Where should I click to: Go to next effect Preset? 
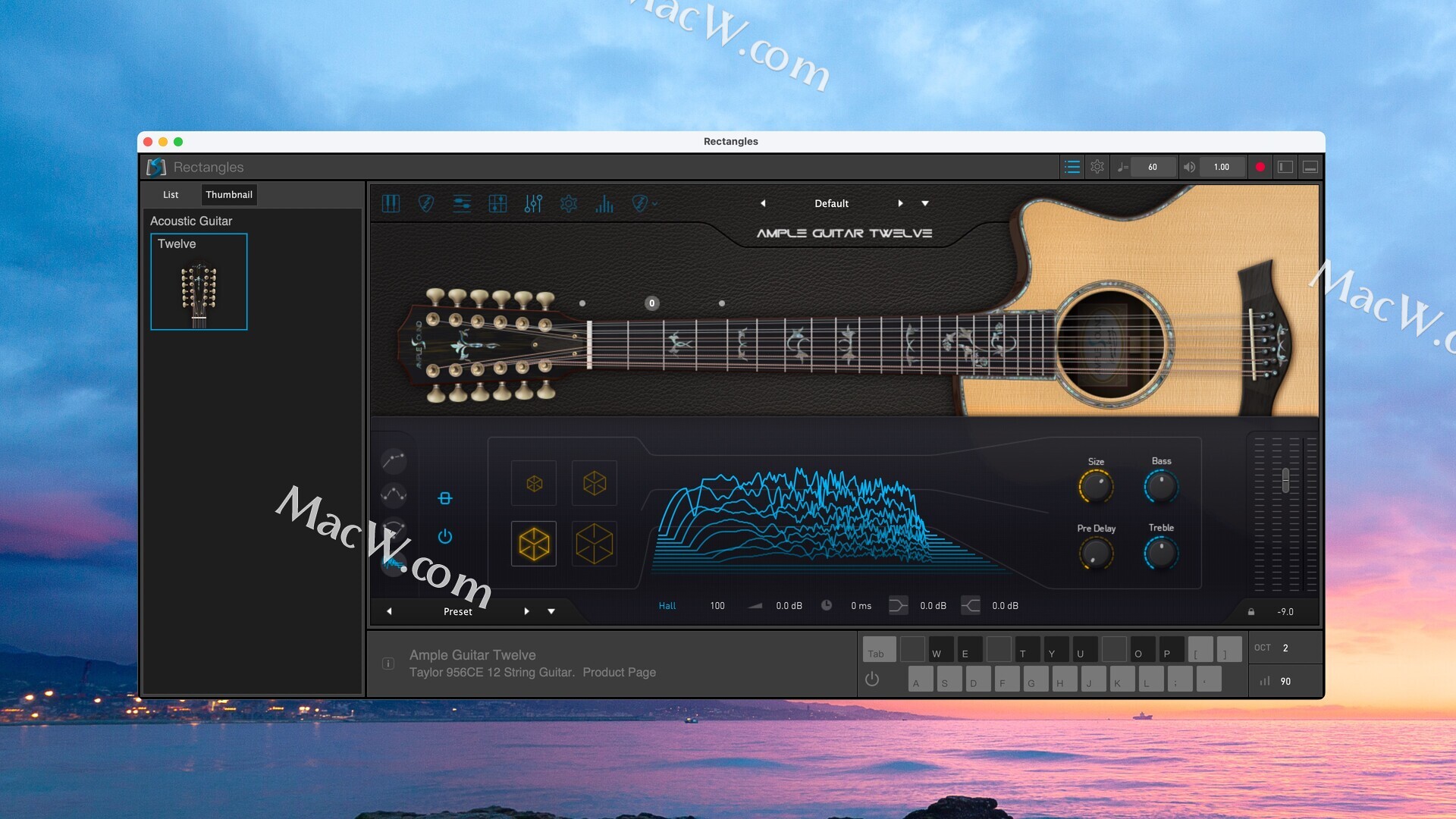(526, 611)
